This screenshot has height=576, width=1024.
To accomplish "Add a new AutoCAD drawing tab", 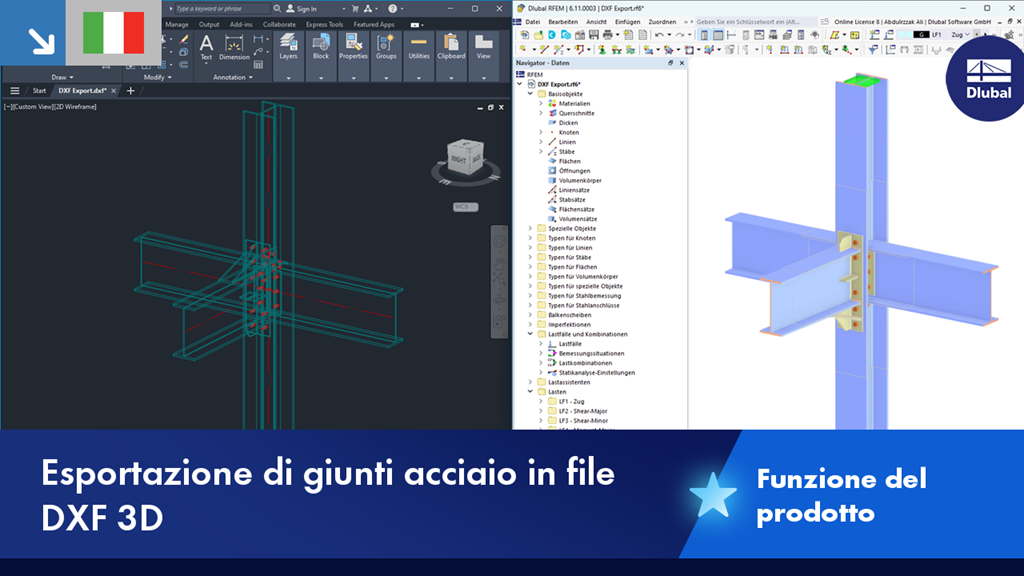I will click(x=131, y=91).
